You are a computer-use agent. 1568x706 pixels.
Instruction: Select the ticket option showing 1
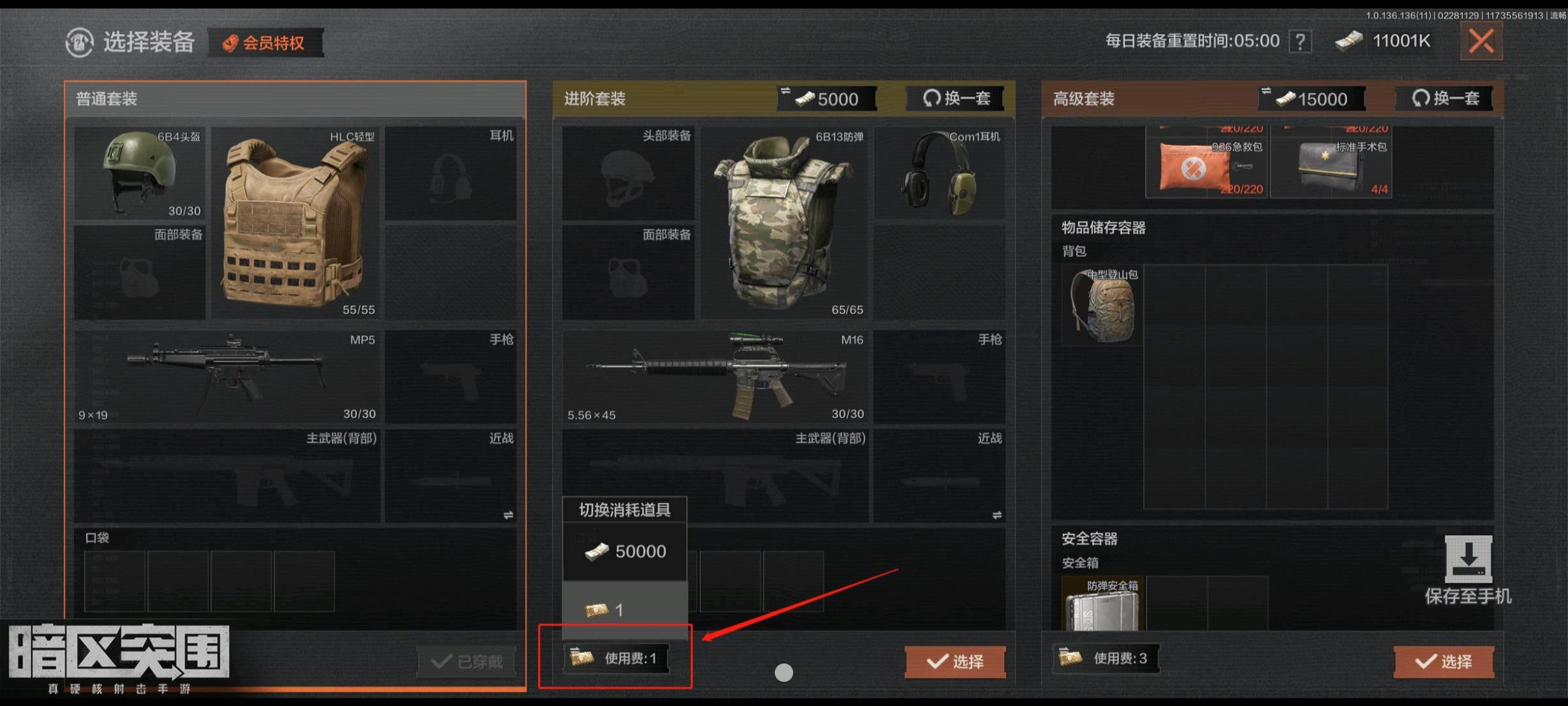pos(625,610)
